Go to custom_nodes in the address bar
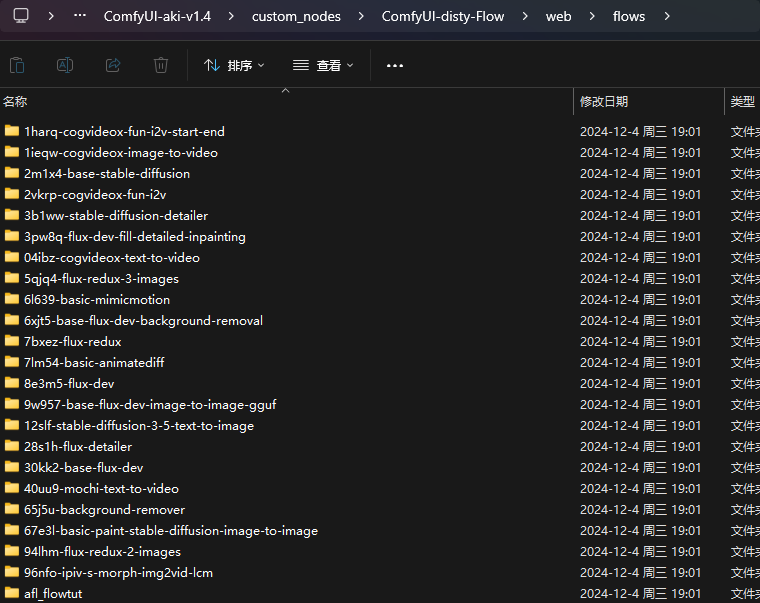760x603 pixels. (296, 16)
